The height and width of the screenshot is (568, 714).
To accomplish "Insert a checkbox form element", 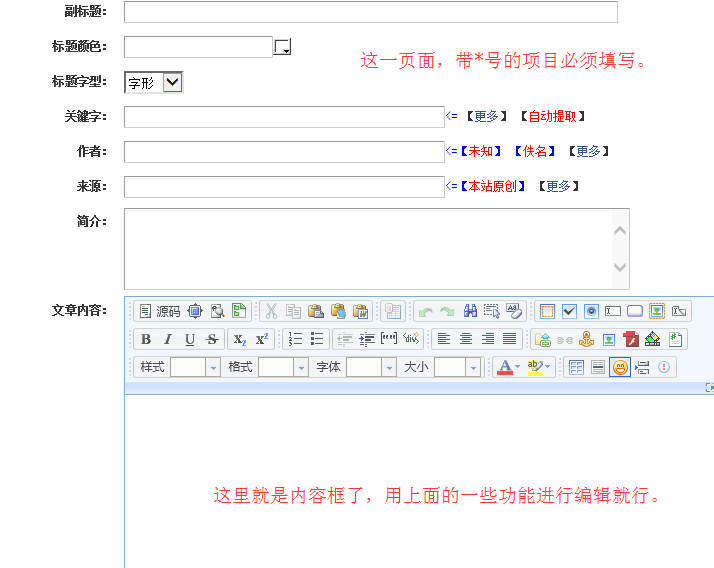I will (x=569, y=311).
